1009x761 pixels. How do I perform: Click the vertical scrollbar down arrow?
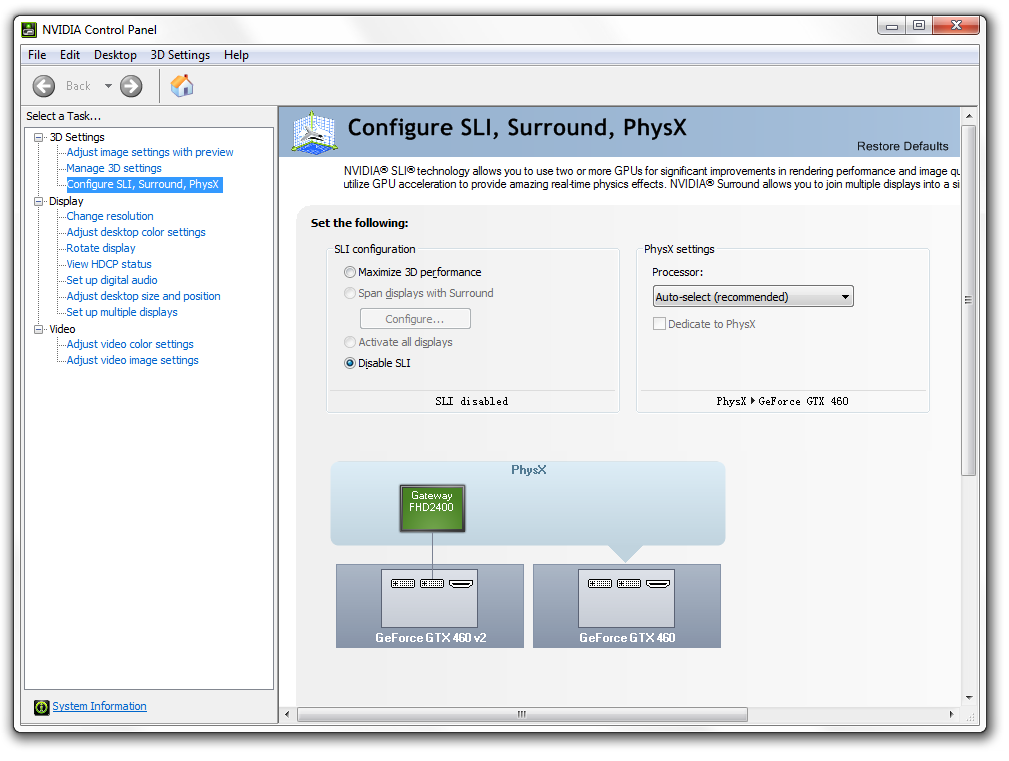point(968,698)
